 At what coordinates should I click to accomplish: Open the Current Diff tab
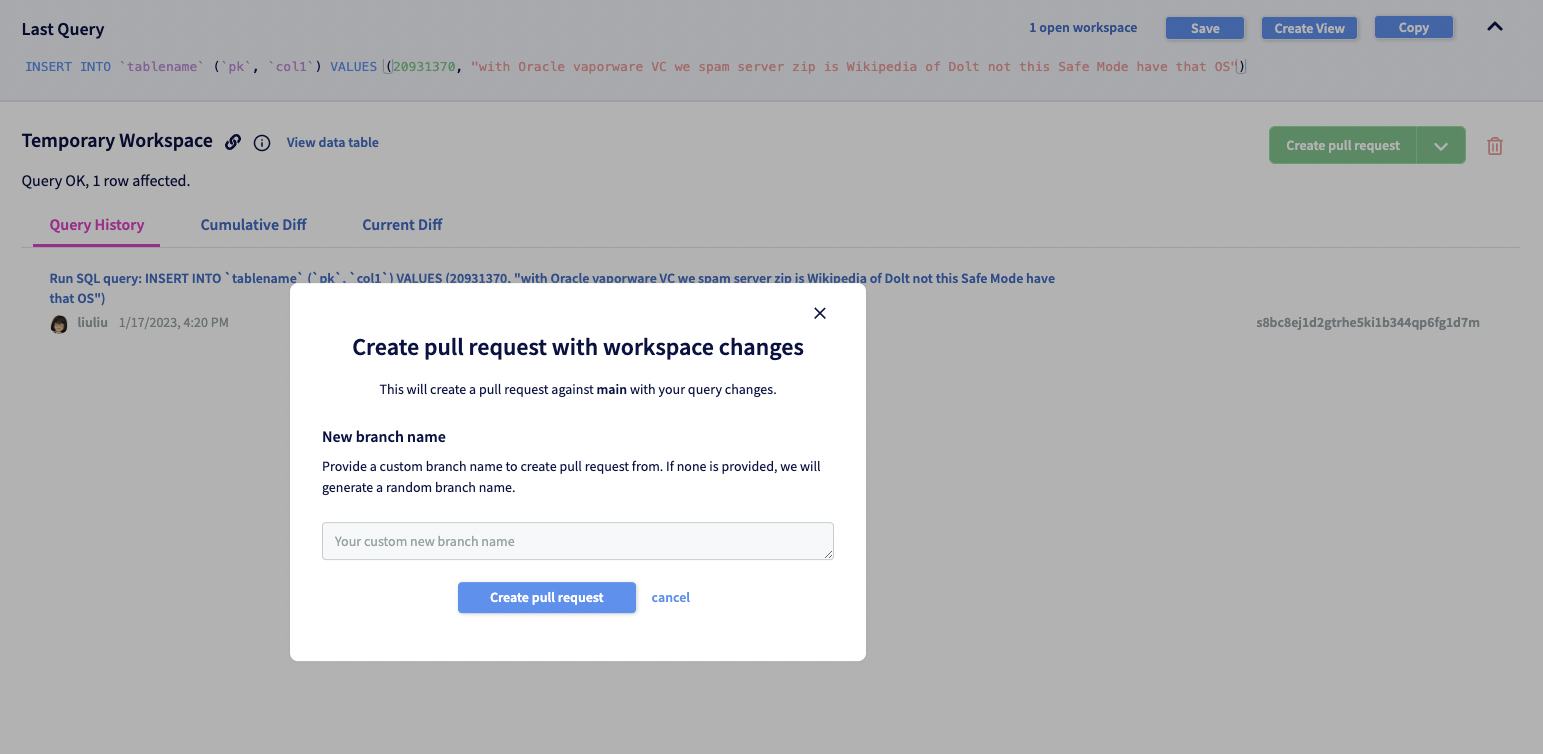click(402, 224)
